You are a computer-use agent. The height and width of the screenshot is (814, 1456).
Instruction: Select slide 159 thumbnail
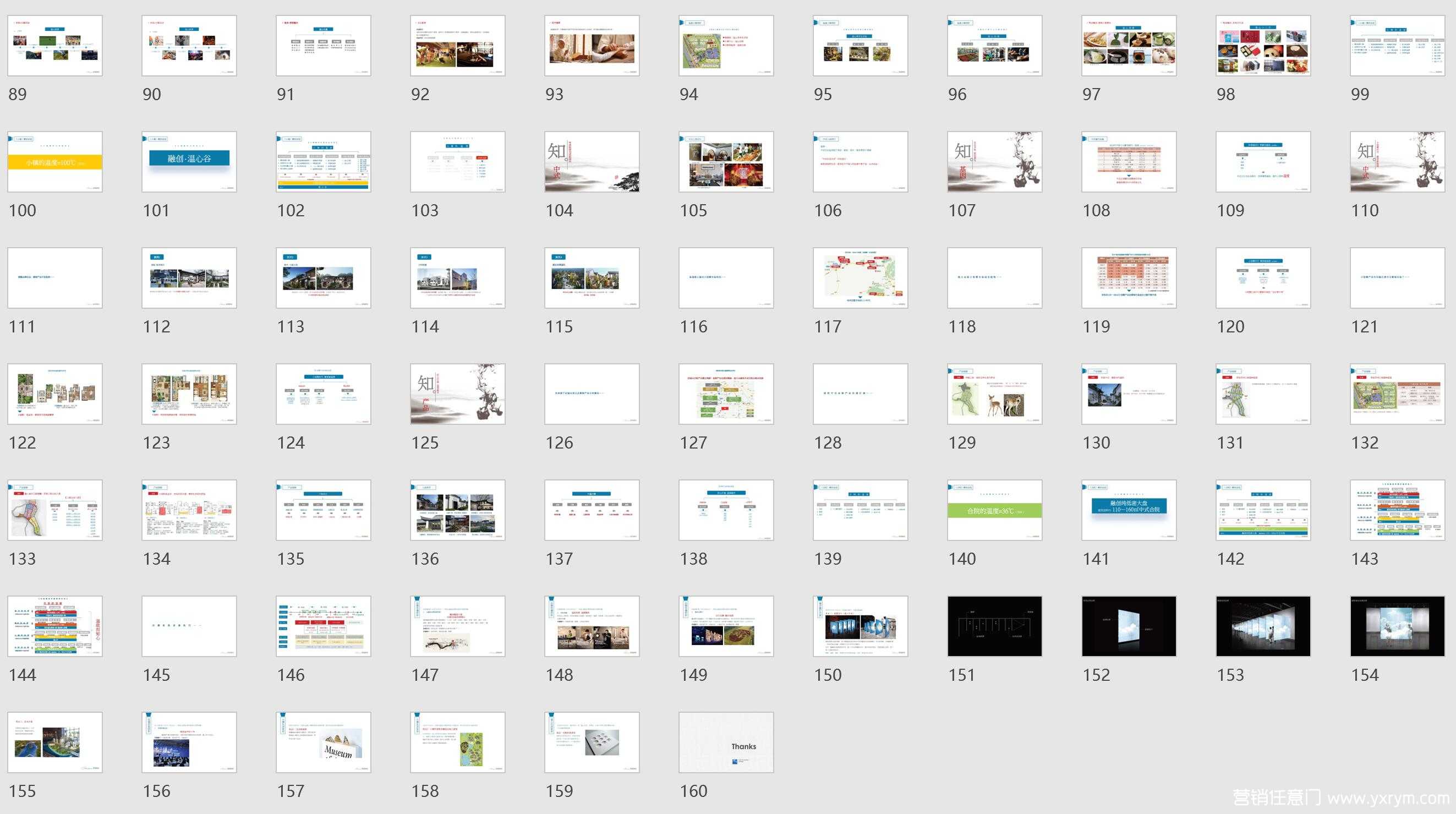pos(592,742)
